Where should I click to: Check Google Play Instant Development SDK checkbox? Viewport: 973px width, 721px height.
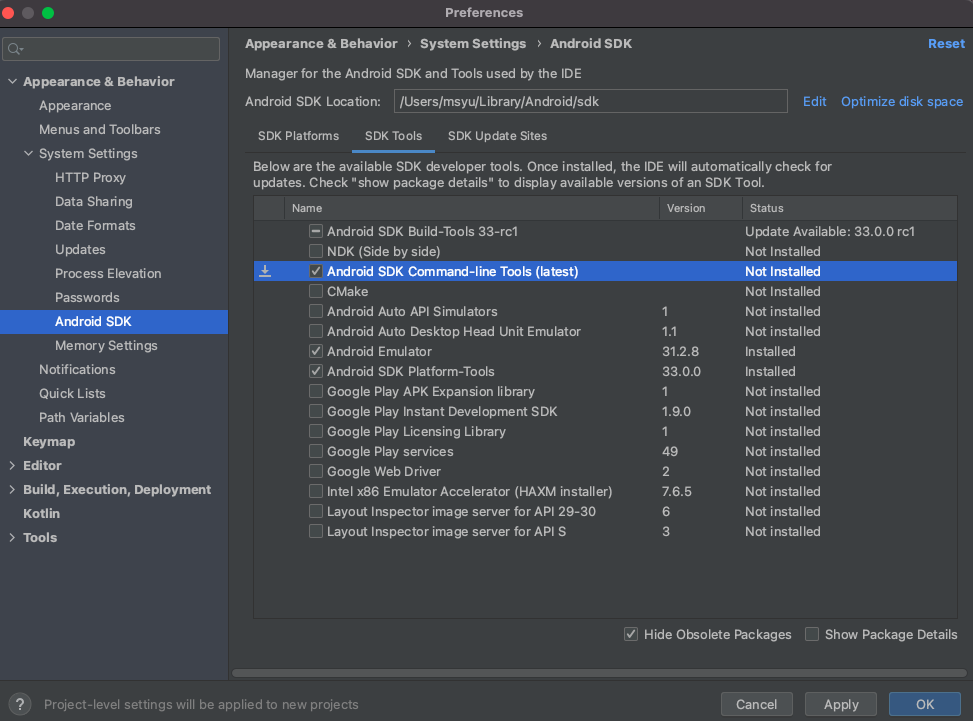(x=316, y=411)
